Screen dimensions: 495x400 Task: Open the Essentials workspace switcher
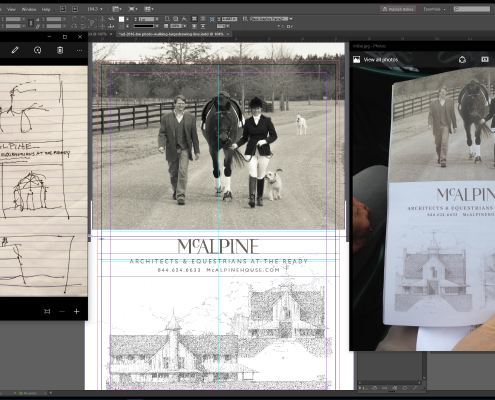pos(434,9)
